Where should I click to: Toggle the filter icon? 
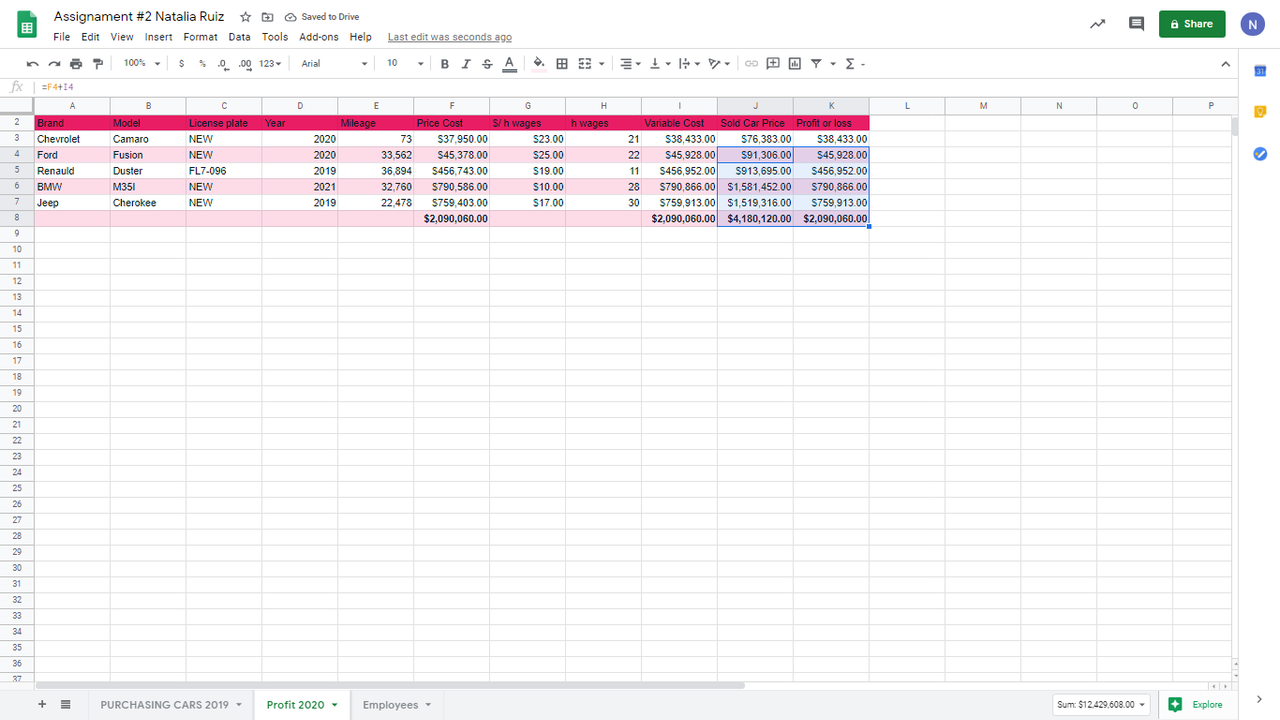(817, 63)
